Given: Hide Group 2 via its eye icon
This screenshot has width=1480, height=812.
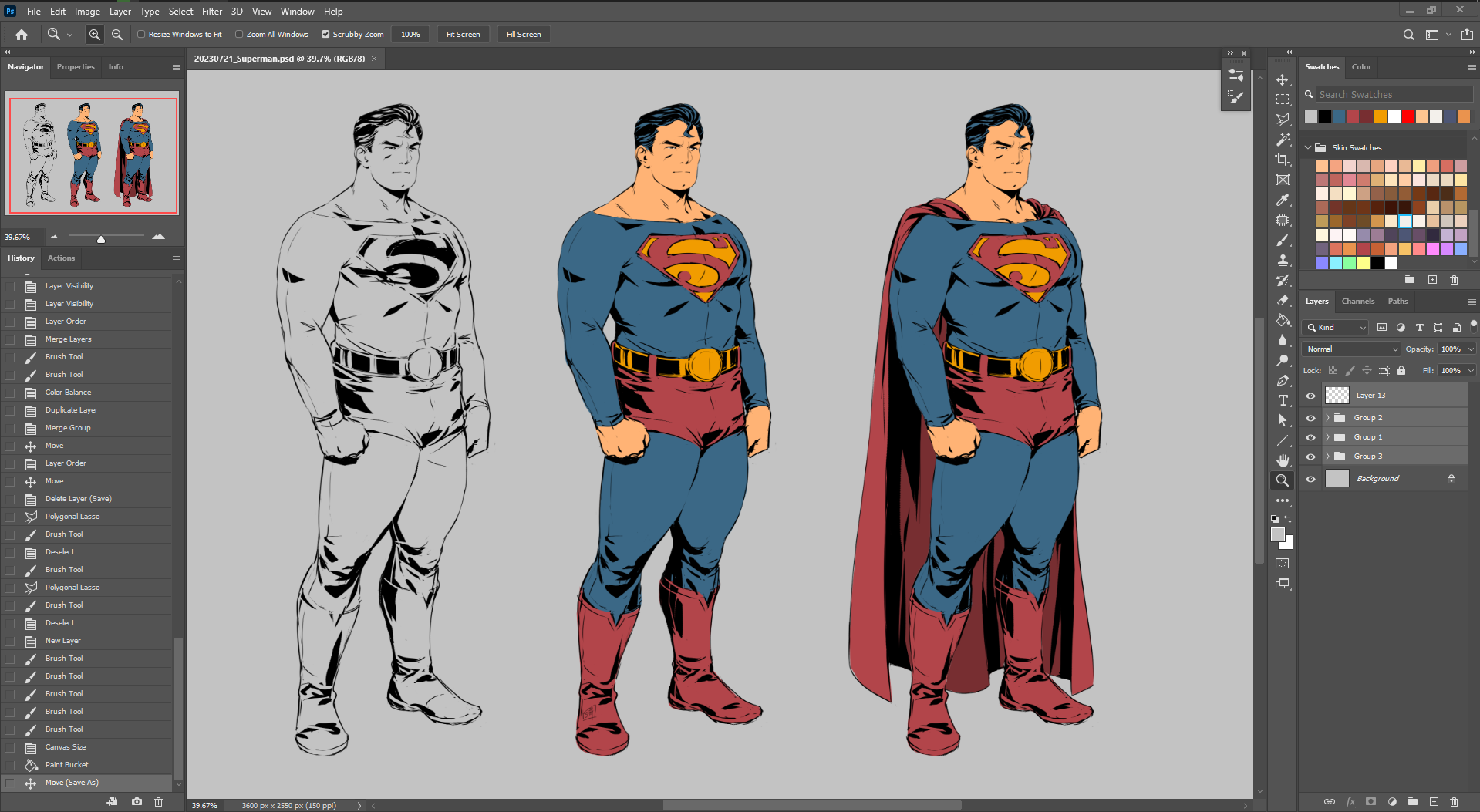Looking at the screenshot, I should (x=1310, y=418).
